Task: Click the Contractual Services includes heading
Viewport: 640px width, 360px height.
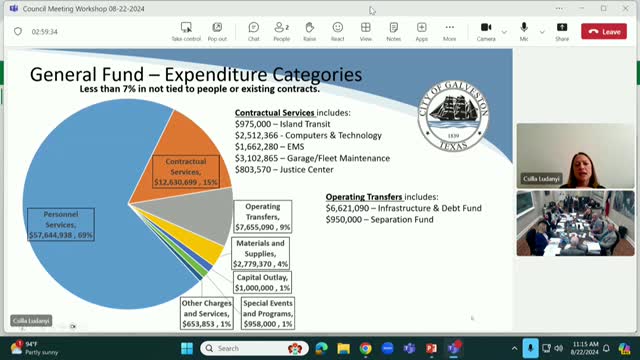Action: [292, 113]
